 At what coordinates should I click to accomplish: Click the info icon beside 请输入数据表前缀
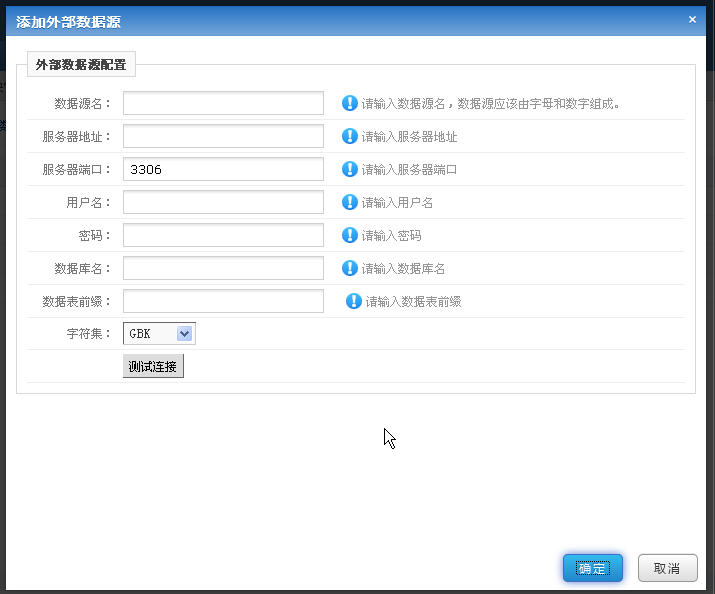coord(354,301)
